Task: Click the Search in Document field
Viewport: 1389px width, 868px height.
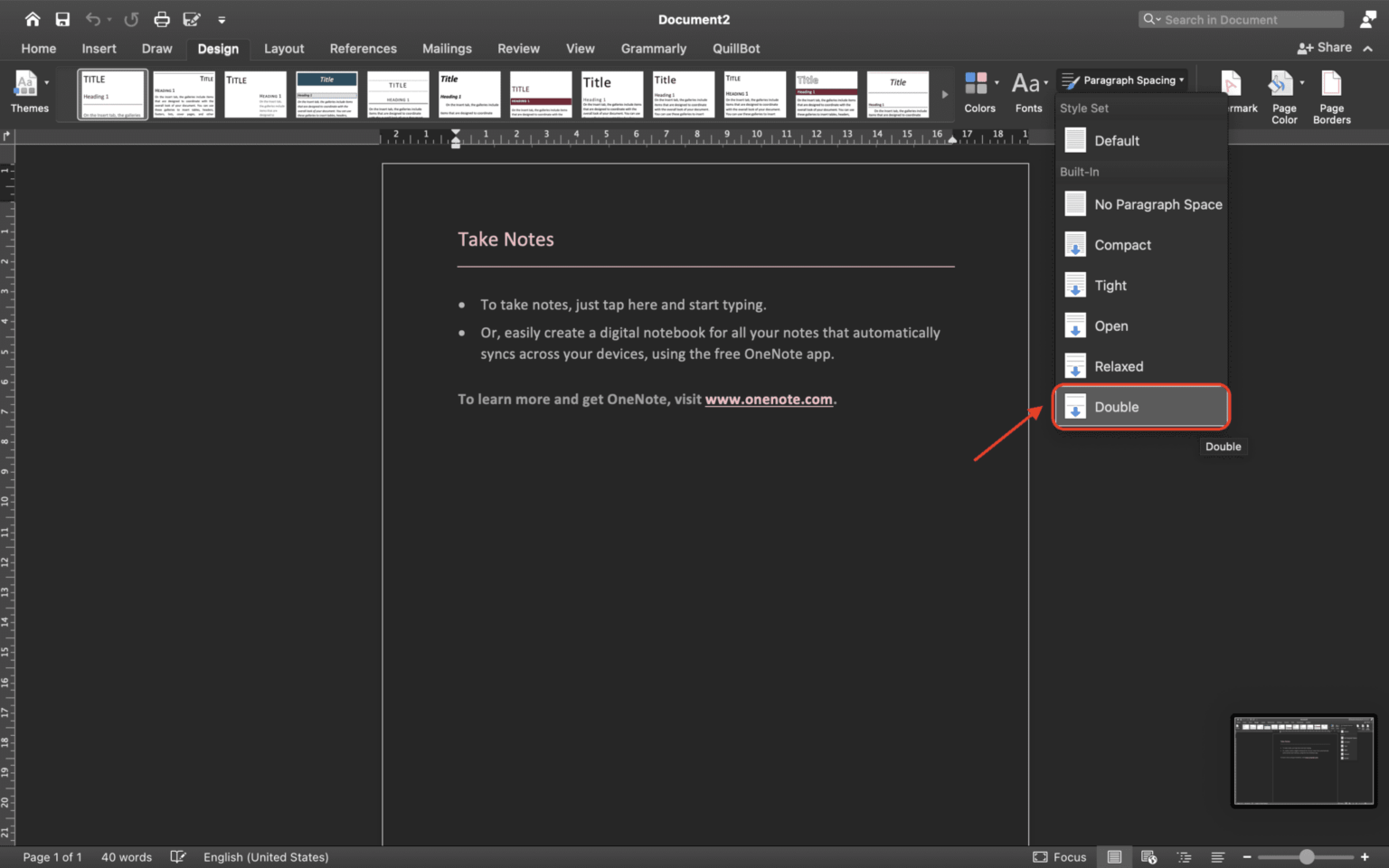Action: pyautogui.click(x=1240, y=19)
